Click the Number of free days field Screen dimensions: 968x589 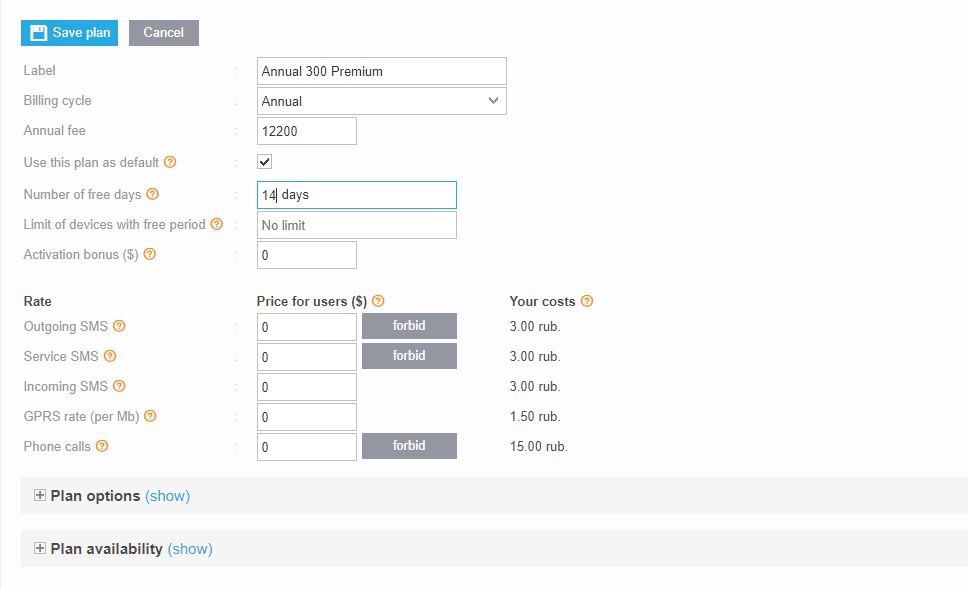(357, 195)
